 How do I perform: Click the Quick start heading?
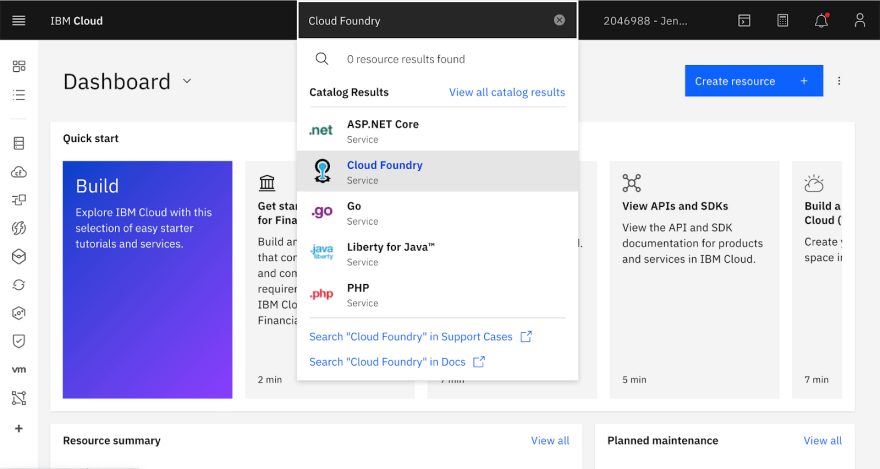(x=90, y=138)
